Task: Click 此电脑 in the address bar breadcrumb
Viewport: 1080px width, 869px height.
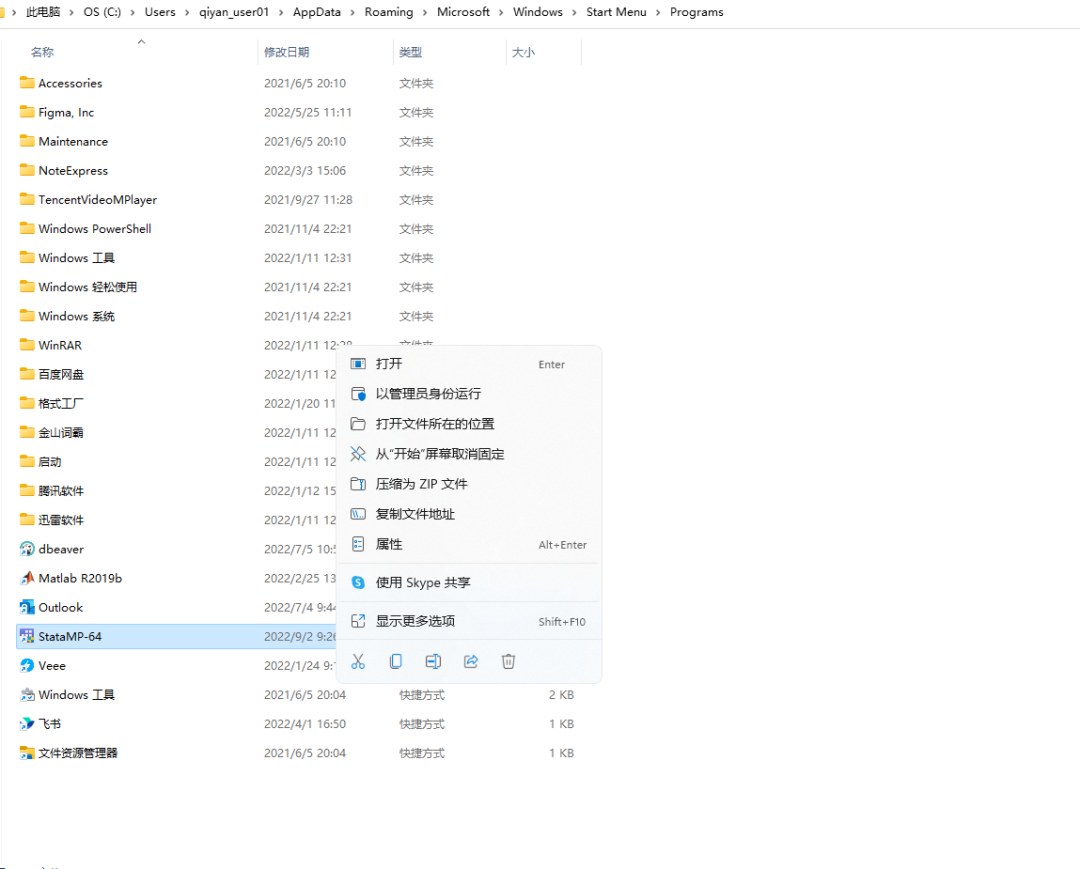Action: [42, 12]
